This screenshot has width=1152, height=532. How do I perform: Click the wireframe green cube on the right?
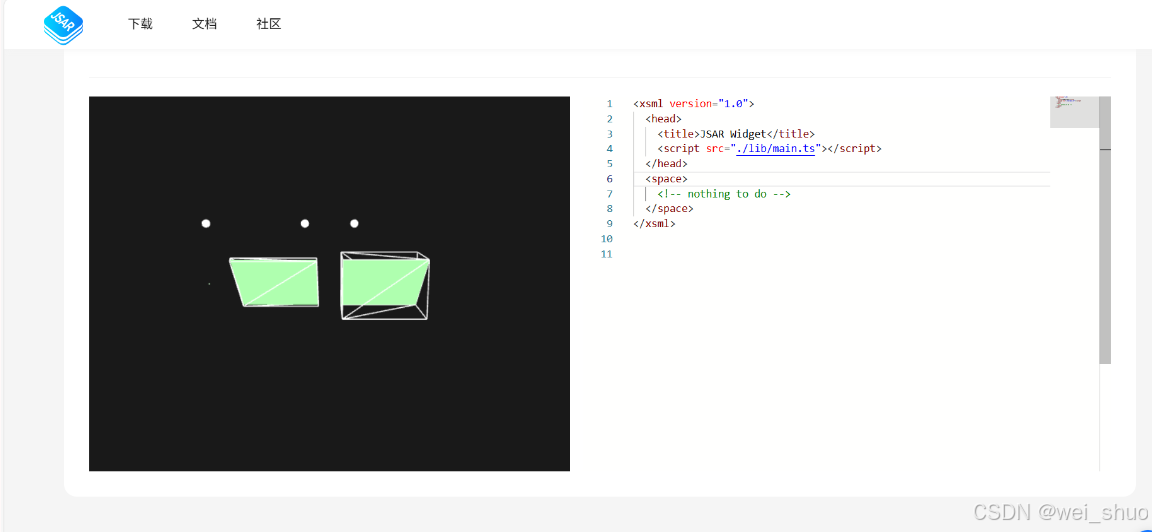pyautogui.click(x=385, y=285)
